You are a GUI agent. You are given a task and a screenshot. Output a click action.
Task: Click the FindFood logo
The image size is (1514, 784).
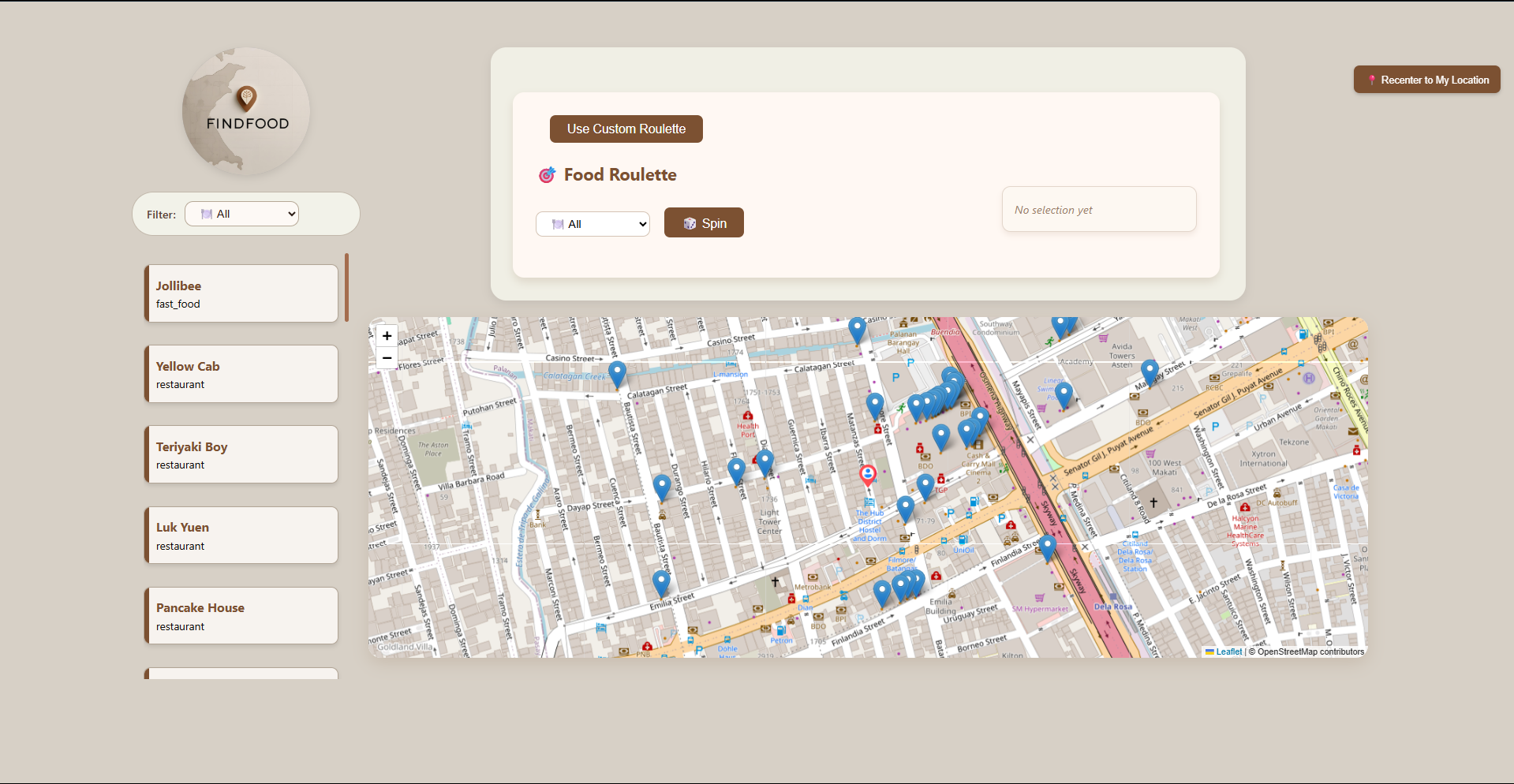coord(246,111)
